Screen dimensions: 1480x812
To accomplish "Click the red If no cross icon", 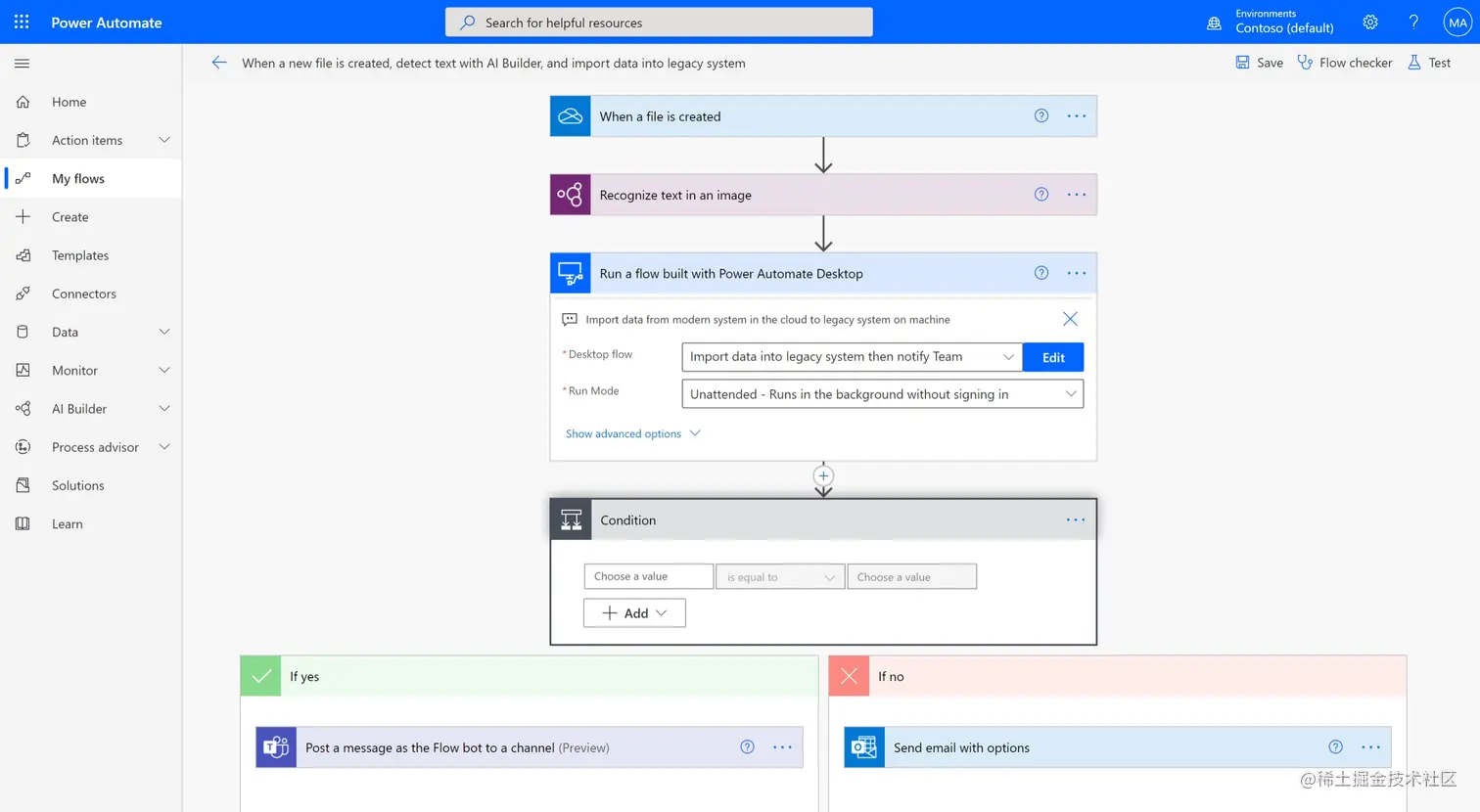I will [849, 676].
